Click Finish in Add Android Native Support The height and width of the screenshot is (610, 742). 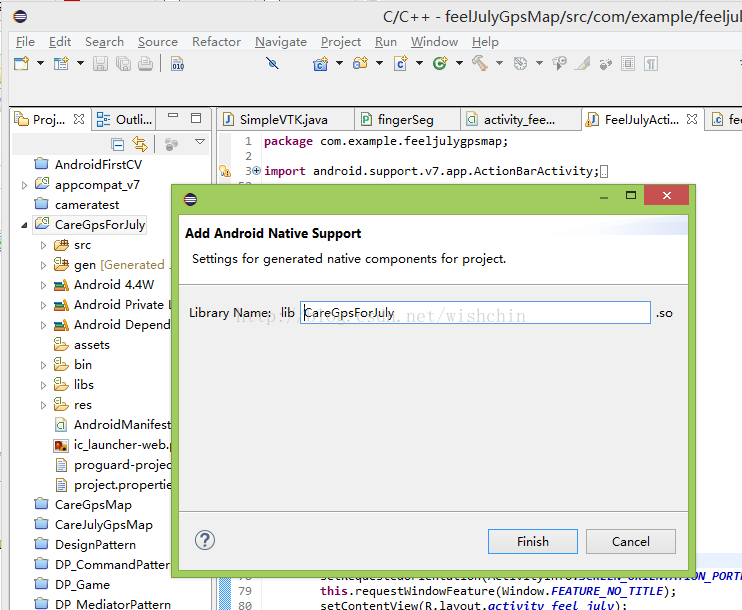(533, 541)
